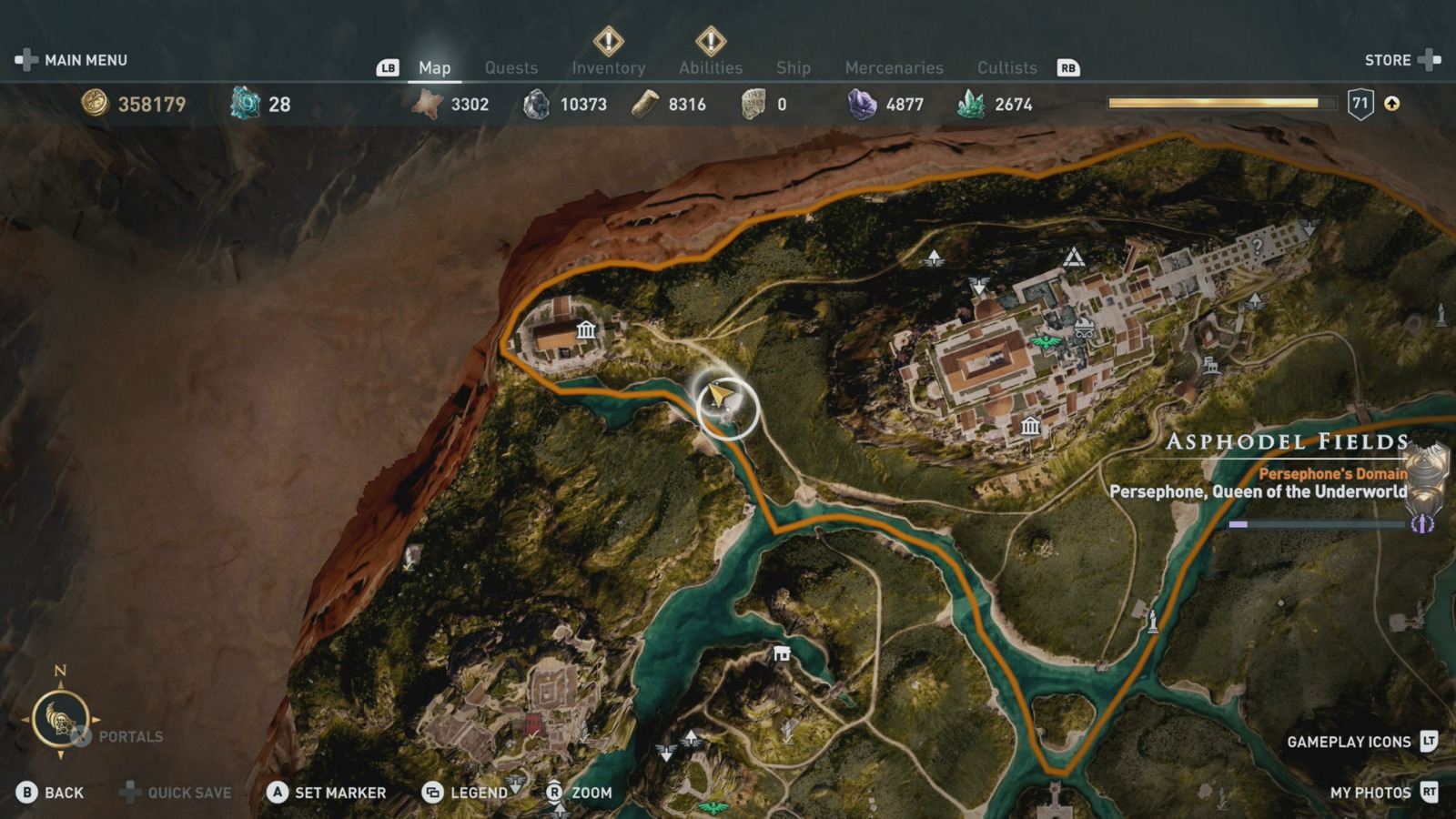The height and width of the screenshot is (819, 1456).
Task: Open the Cultists tab
Action: (x=1006, y=66)
